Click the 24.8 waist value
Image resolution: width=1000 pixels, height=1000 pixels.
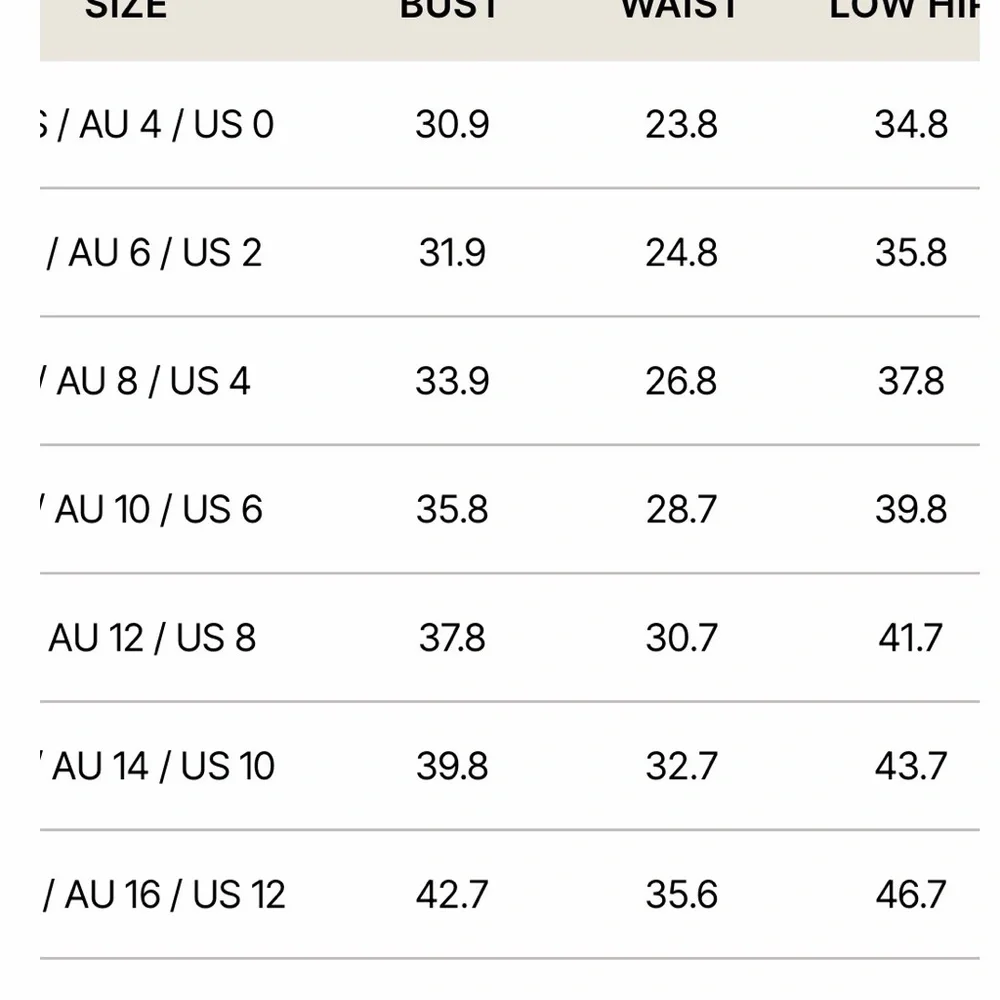[x=681, y=253]
